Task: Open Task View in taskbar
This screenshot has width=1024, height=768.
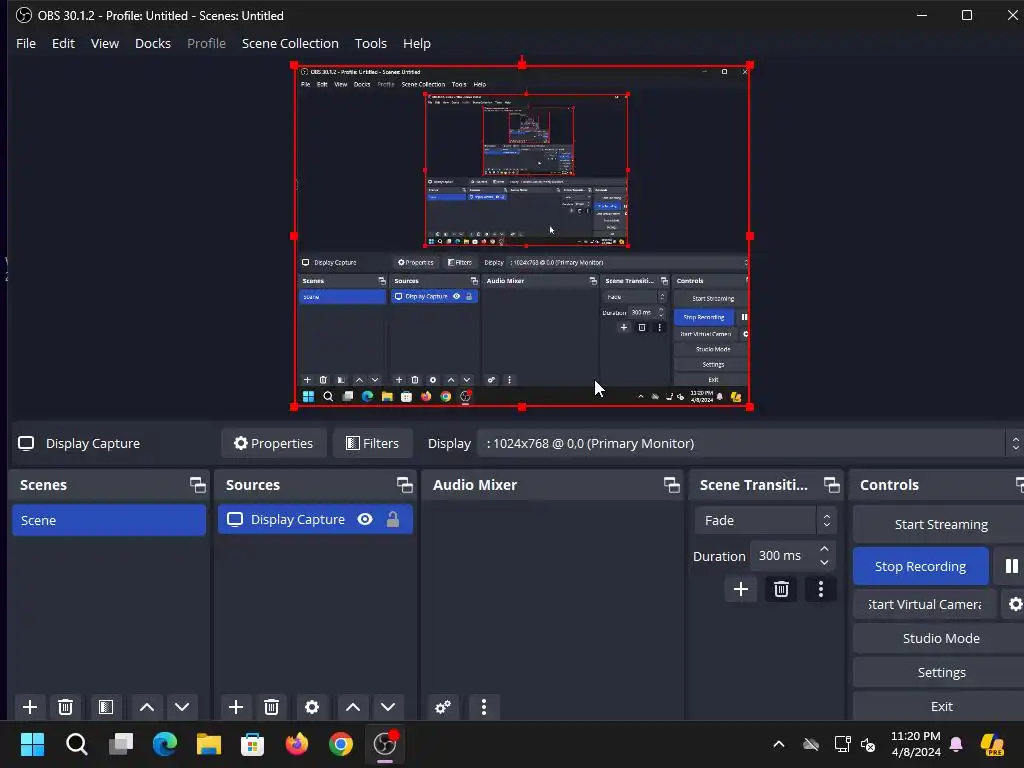Action: tap(121, 744)
